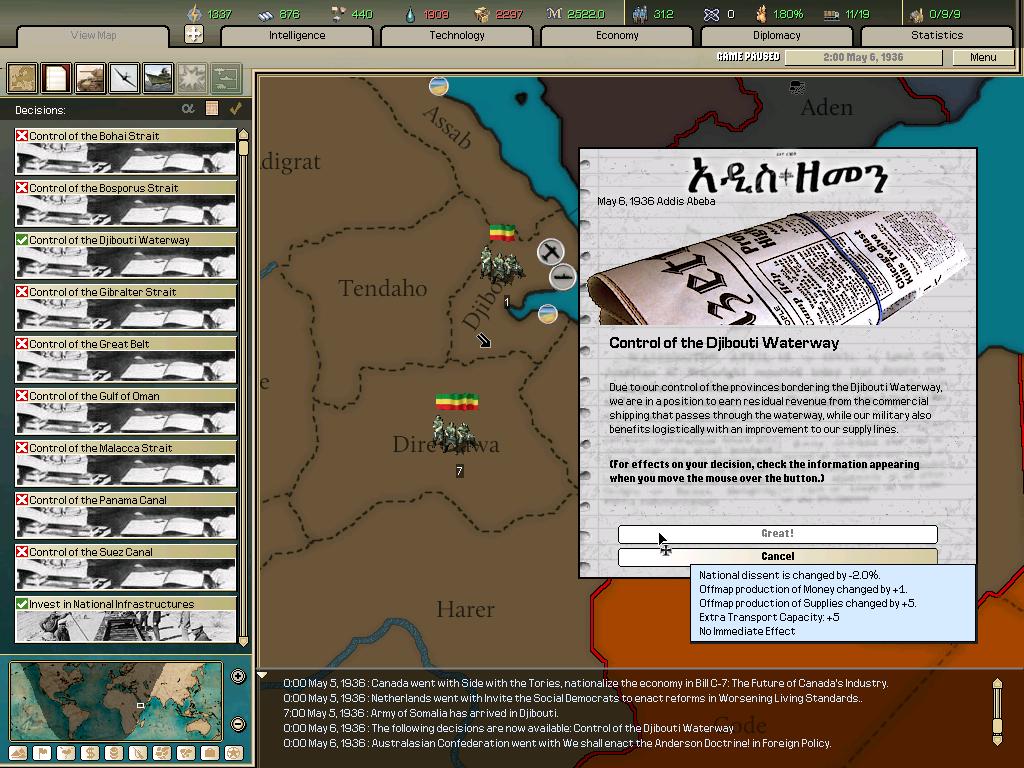Click the supplies crate resource icon
The image size is (1024, 768).
(482, 14)
